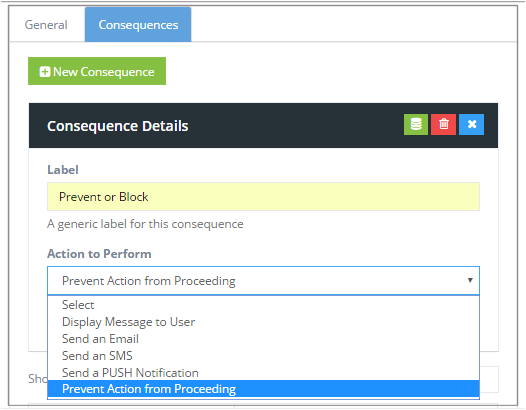Click help text about generic label
This screenshot has height=410, width=526.
pos(145,224)
